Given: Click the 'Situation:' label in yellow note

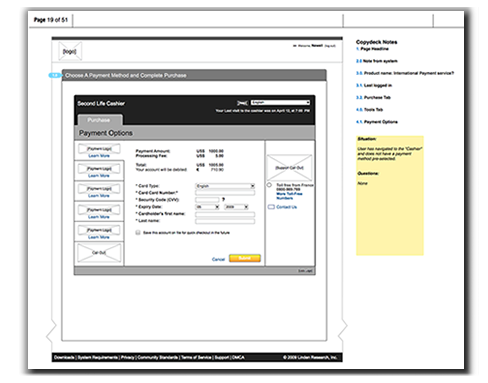Looking at the screenshot, I should [367, 139].
